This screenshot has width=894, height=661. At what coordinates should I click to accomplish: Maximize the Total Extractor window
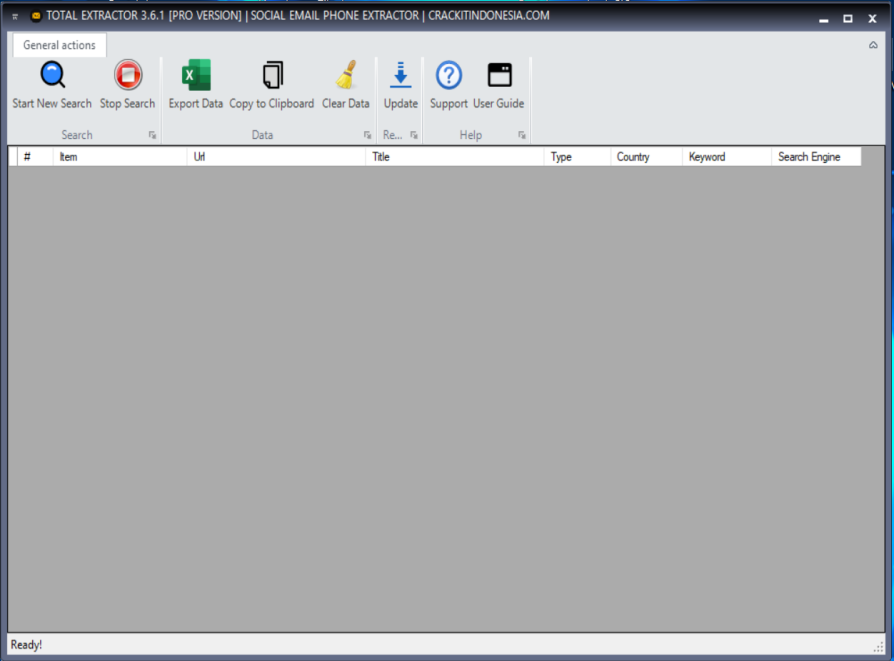848,19
